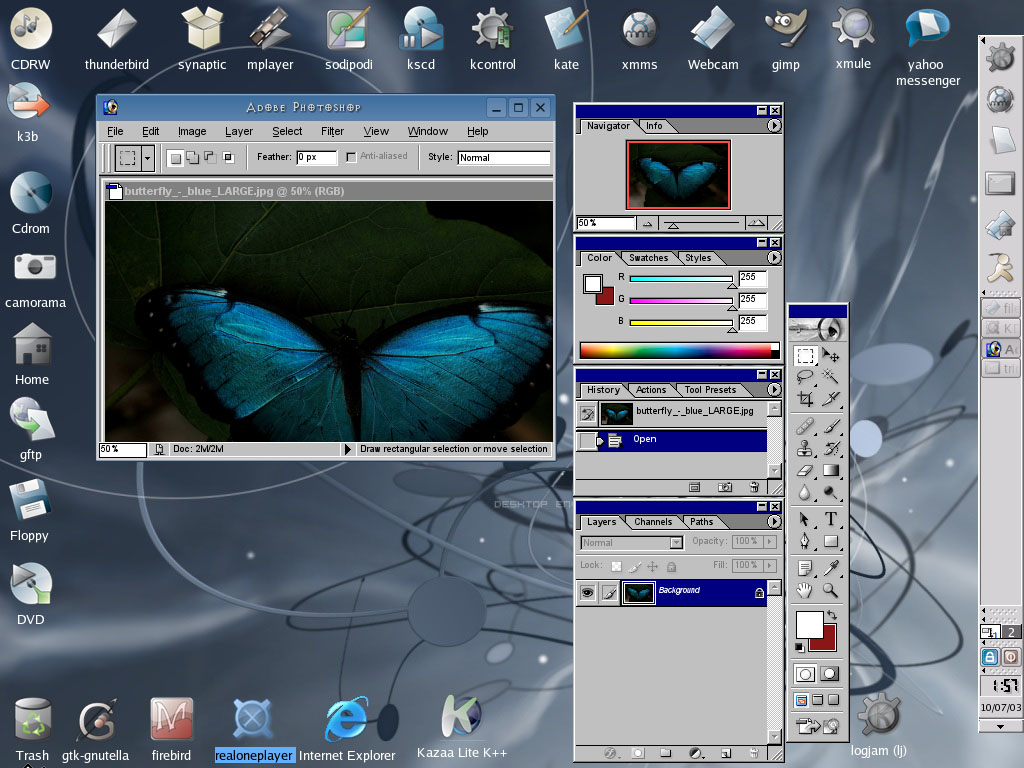Create new snapshot in History palette
This screenshot has width=1024, height=768.
point(724,487)
